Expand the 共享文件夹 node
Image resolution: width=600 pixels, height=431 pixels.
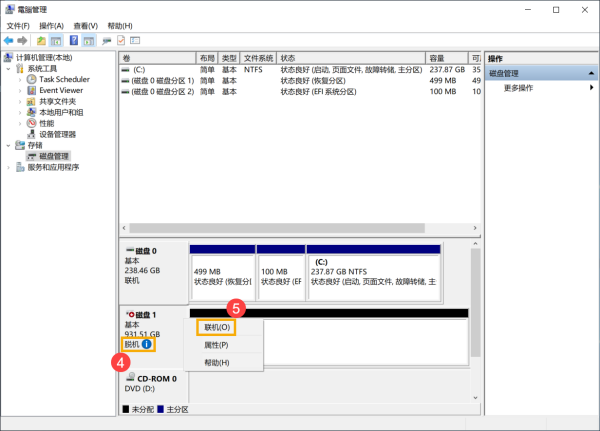(x=21, y=101)
